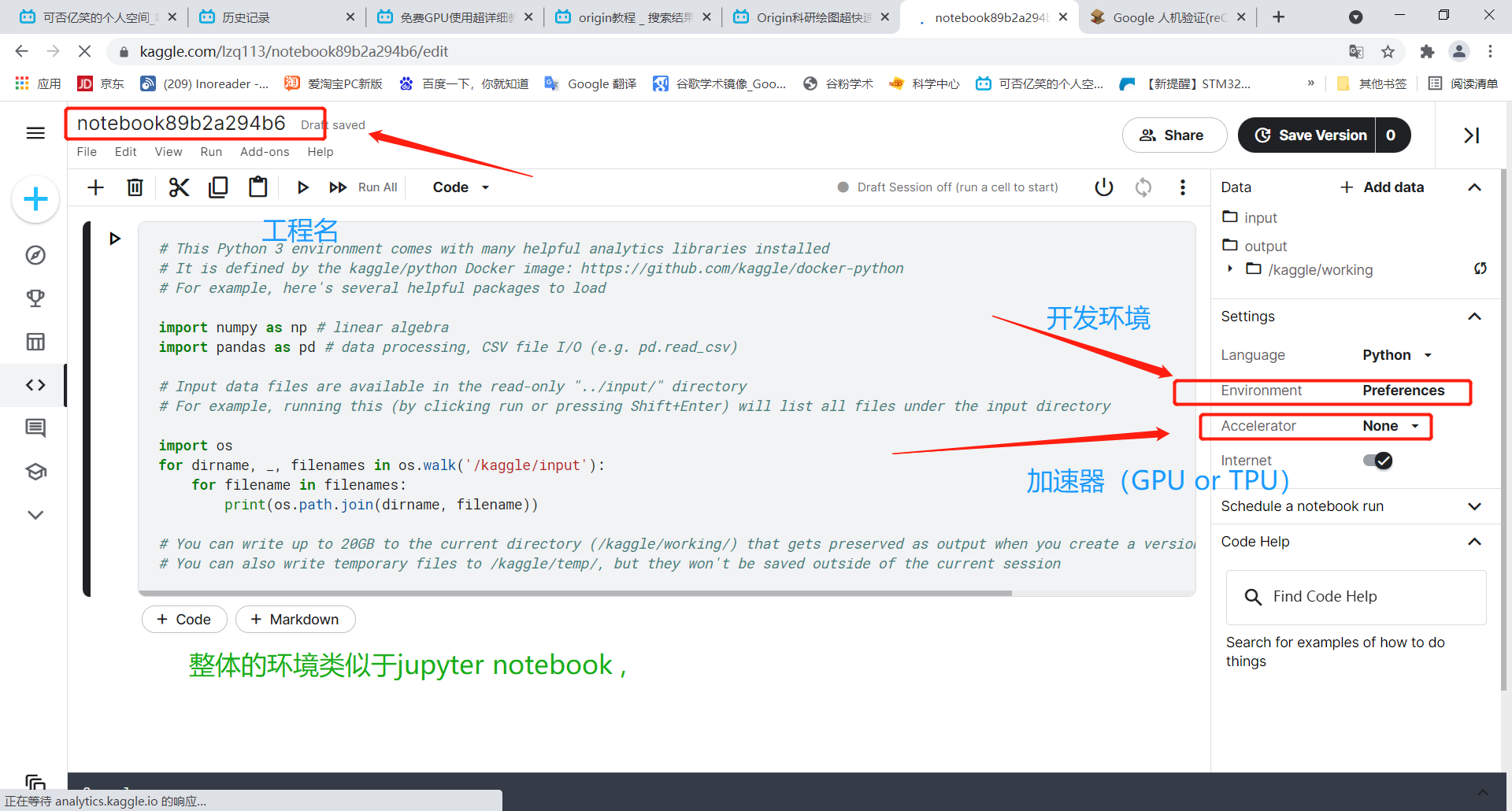The width and height of the screenshot is (1512, 811).
Task: Switch to the origin教程 tab
Action: 633,17
